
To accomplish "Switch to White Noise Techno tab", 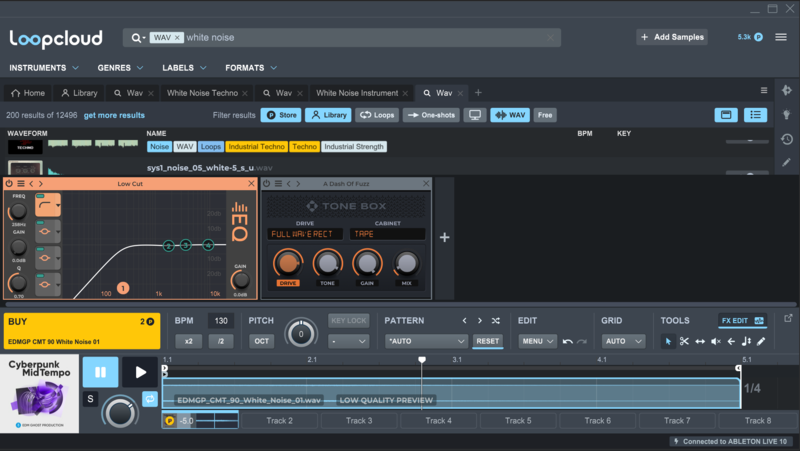I will [x=202, y=93].
